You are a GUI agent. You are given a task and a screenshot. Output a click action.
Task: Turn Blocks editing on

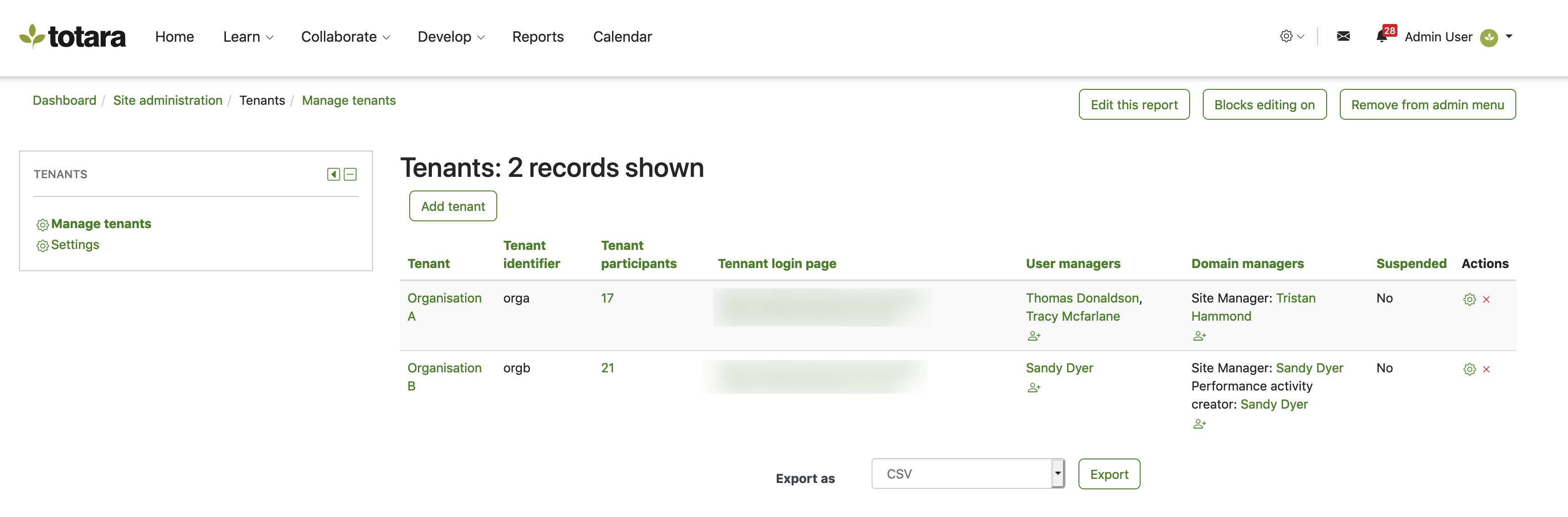pyautogui.click(x=1264, y=105)
